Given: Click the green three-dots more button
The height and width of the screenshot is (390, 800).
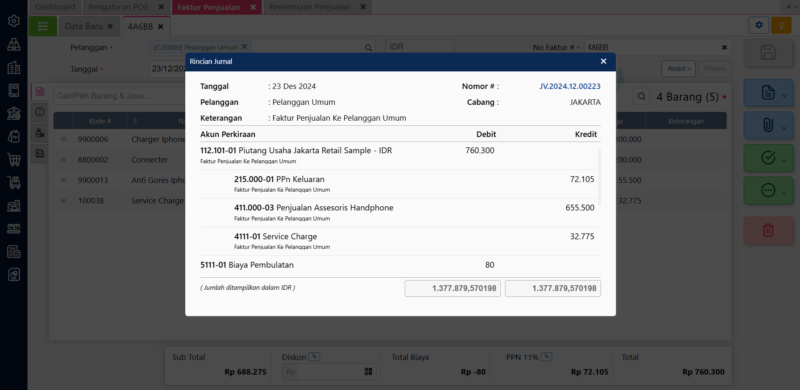Looking at the screenshot, I should tap(767, 190).
